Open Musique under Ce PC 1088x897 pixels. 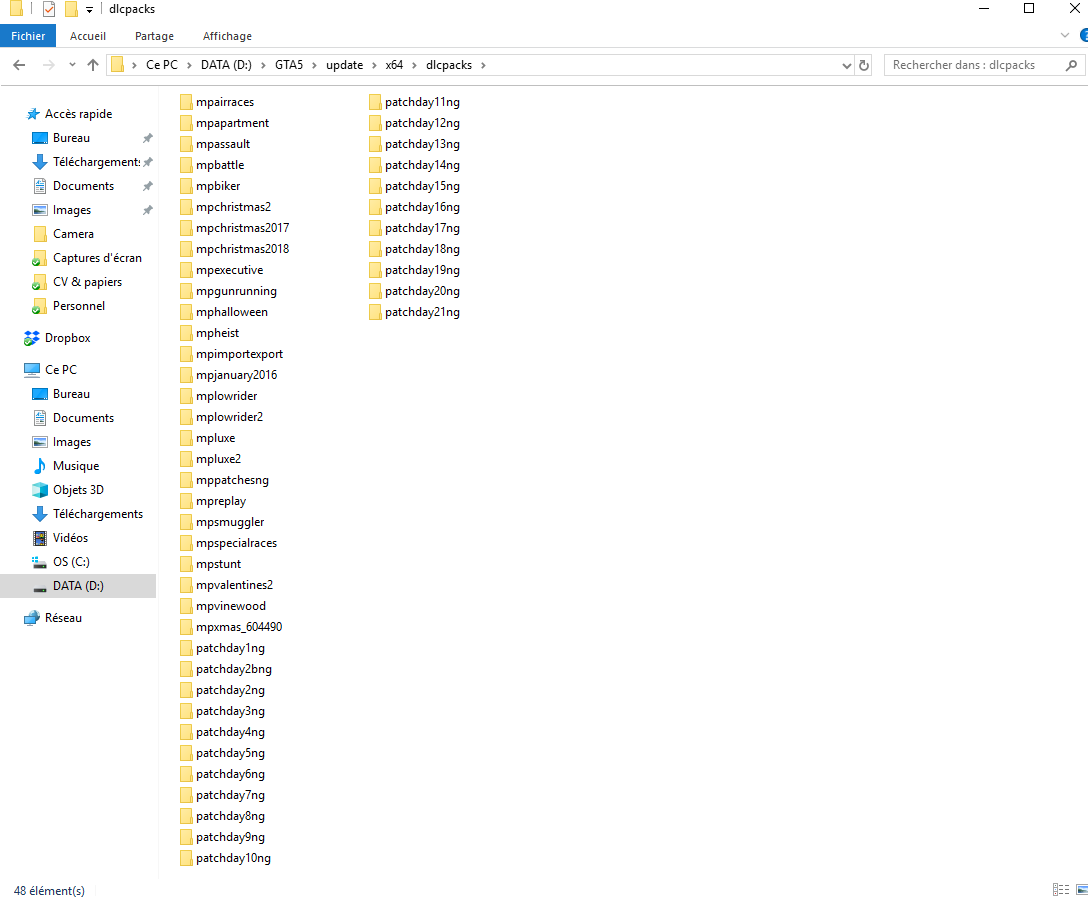(x=76, y=466)
